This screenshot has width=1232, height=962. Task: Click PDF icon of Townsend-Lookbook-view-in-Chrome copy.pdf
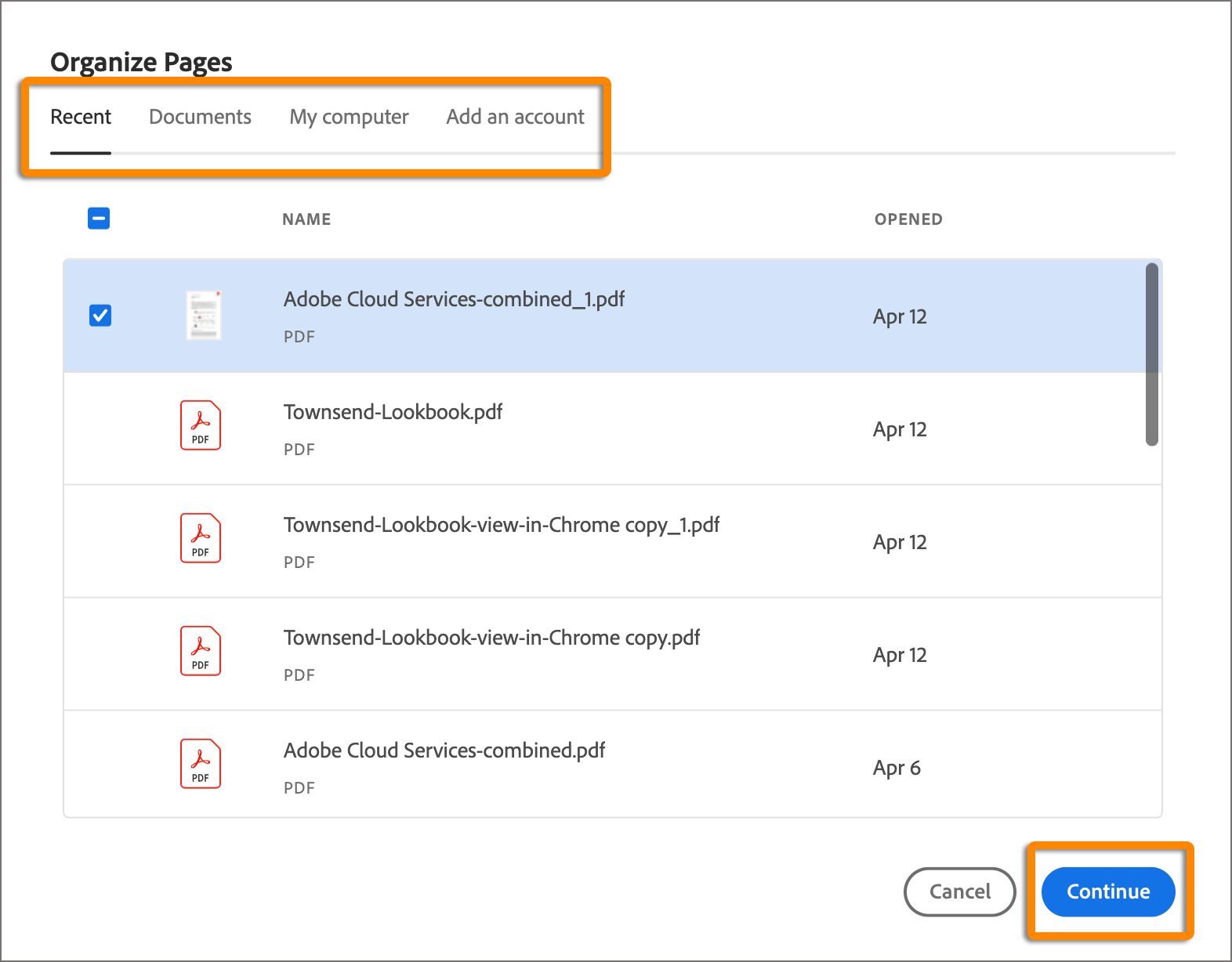click(x=201, y=651)
